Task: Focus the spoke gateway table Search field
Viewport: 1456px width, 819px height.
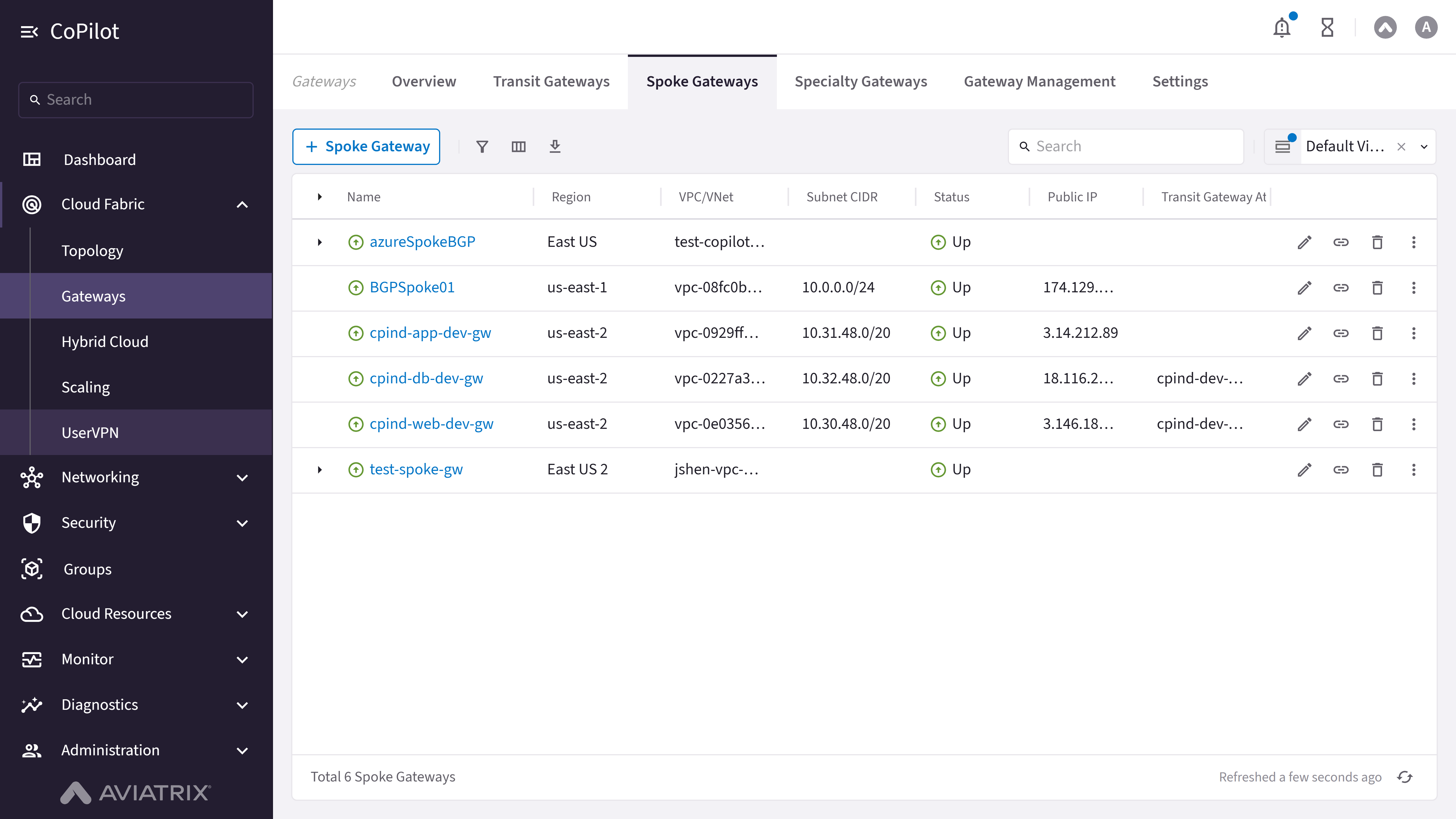Action: click(x=1126, y=147)
